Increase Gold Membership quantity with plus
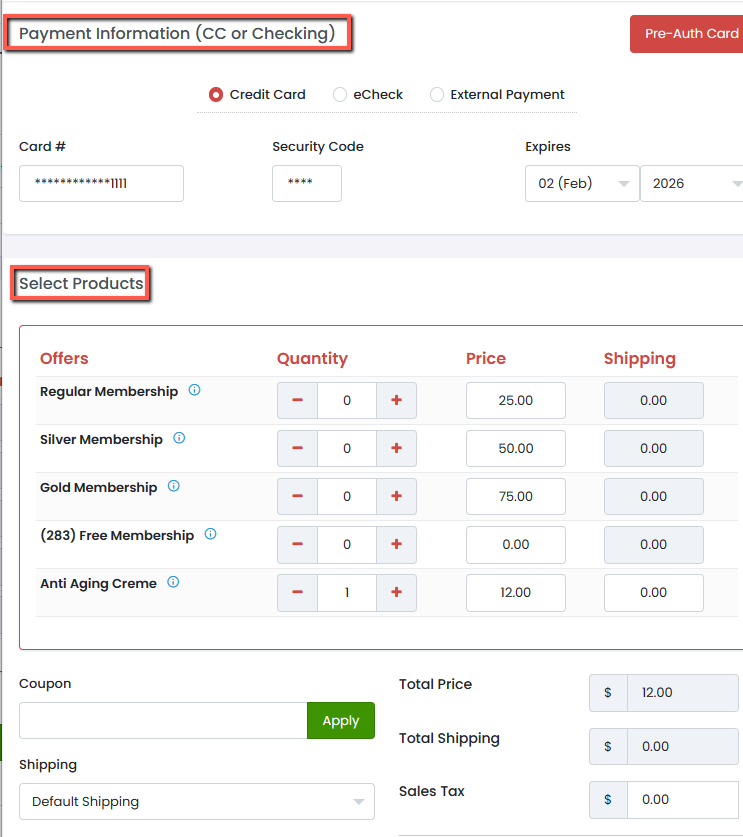This screenshot has width=743, height=837. 396,496
